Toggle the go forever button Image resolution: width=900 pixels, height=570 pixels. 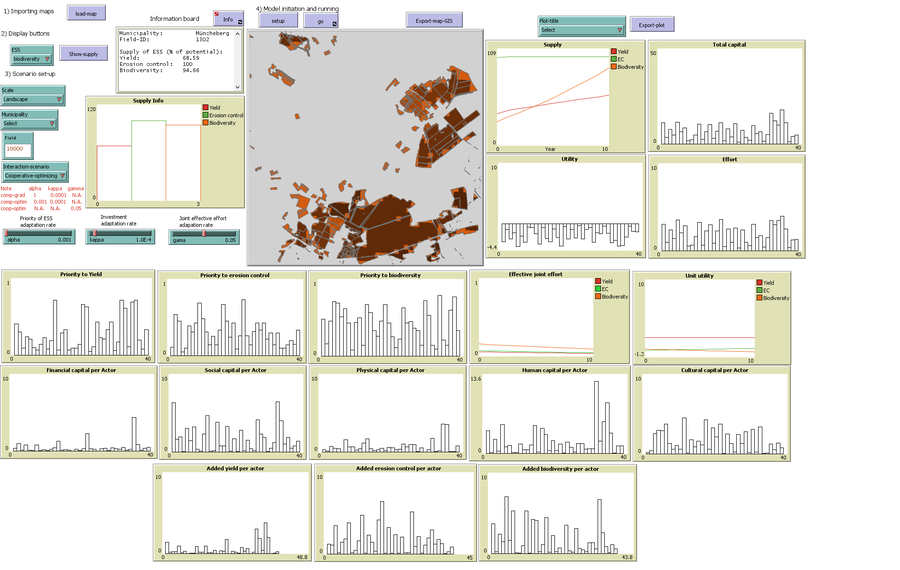pos(320,20)
